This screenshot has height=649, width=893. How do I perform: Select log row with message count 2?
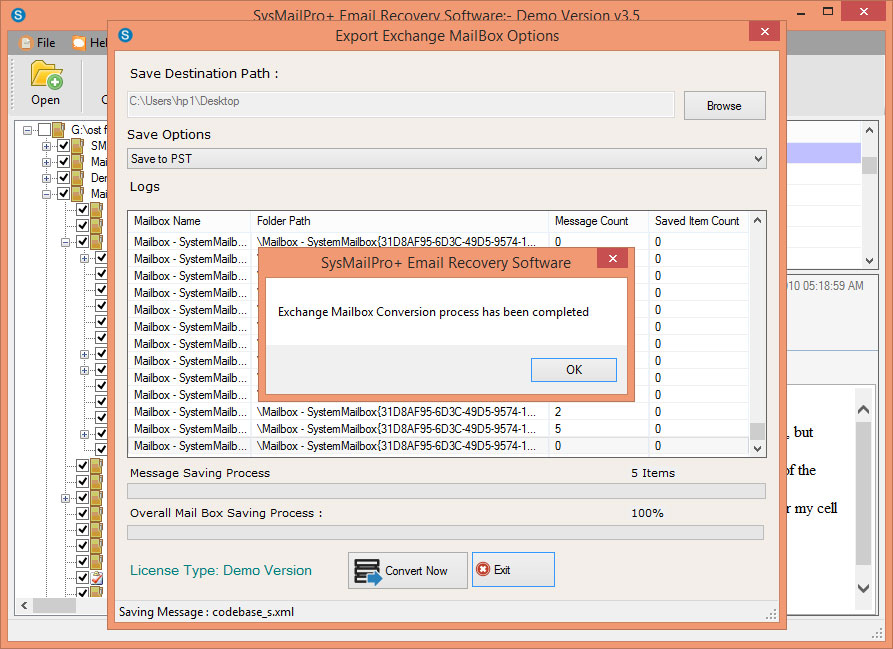[x=438, y=412]
